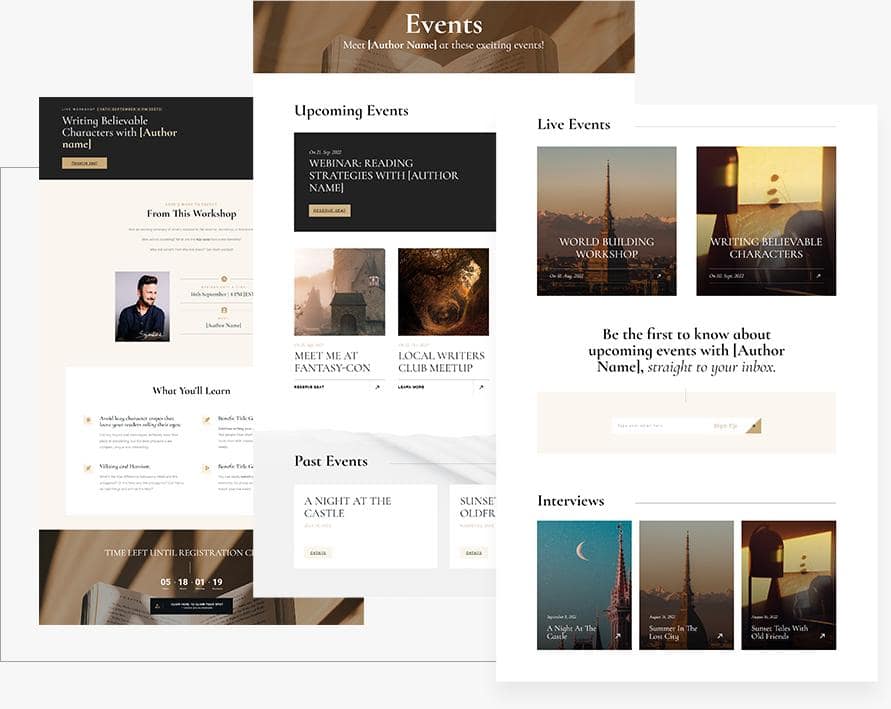Click claim your spot button below countdown

191,606
